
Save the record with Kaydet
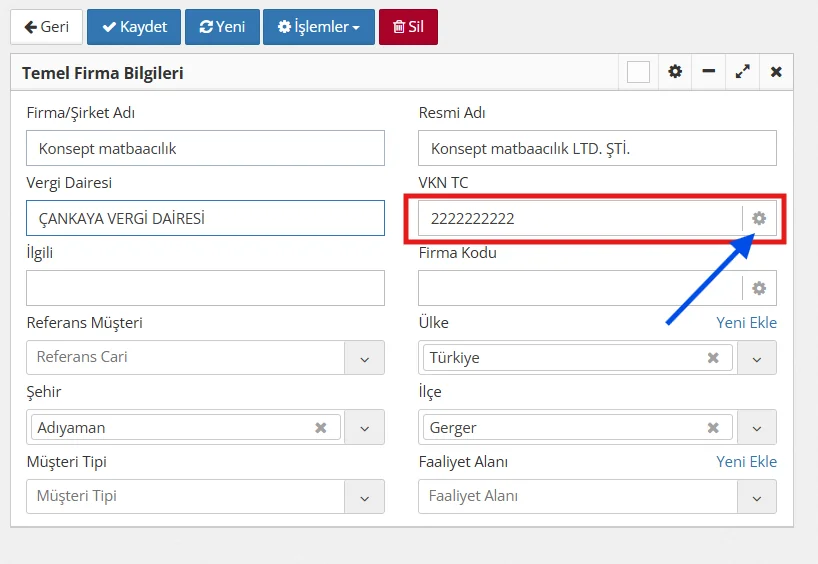[134, 27]
